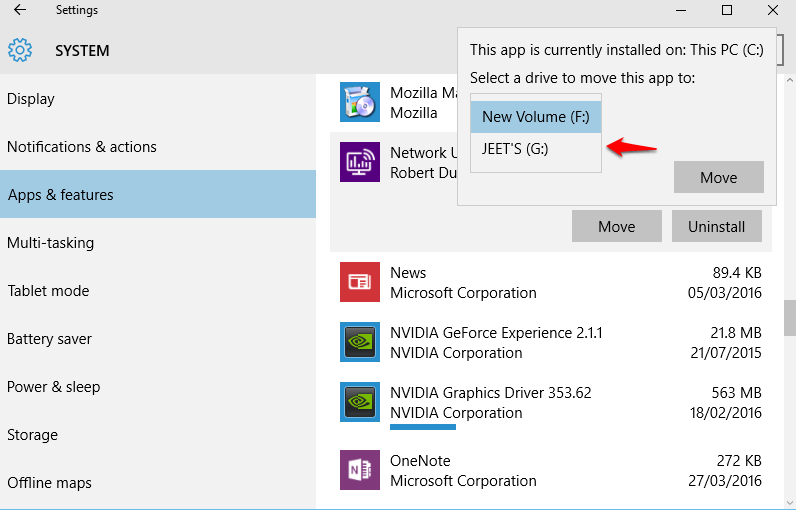Viewport: 796px width, 510px height.
Task: Click the 21.8 MB size value
Action: [x=736, y=333]
